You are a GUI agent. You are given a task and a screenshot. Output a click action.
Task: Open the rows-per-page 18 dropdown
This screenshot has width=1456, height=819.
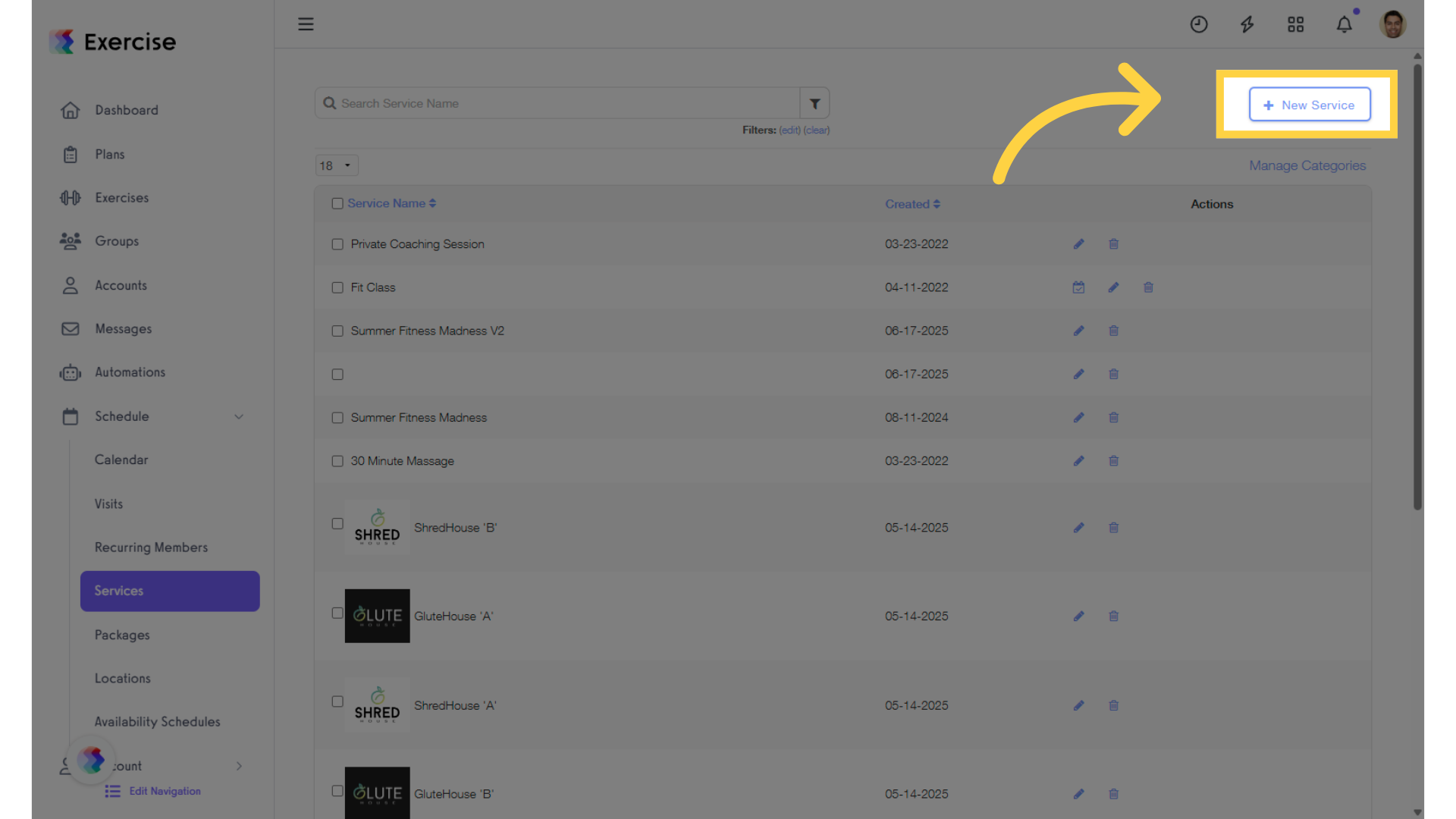(337, 165)
